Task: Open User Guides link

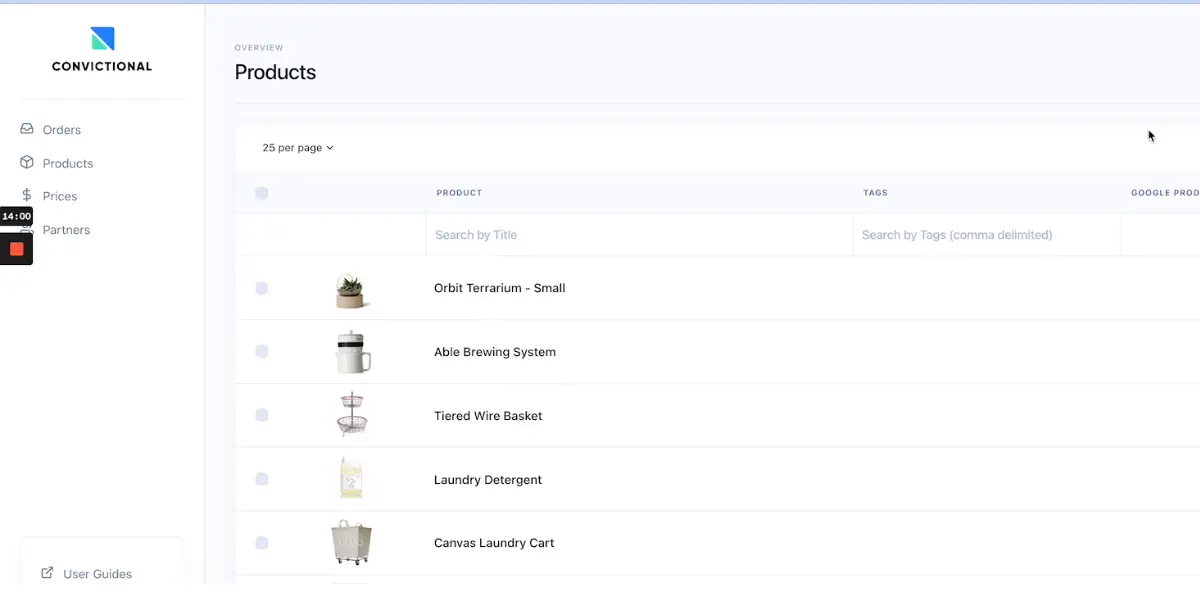Action: pos(97,574)
